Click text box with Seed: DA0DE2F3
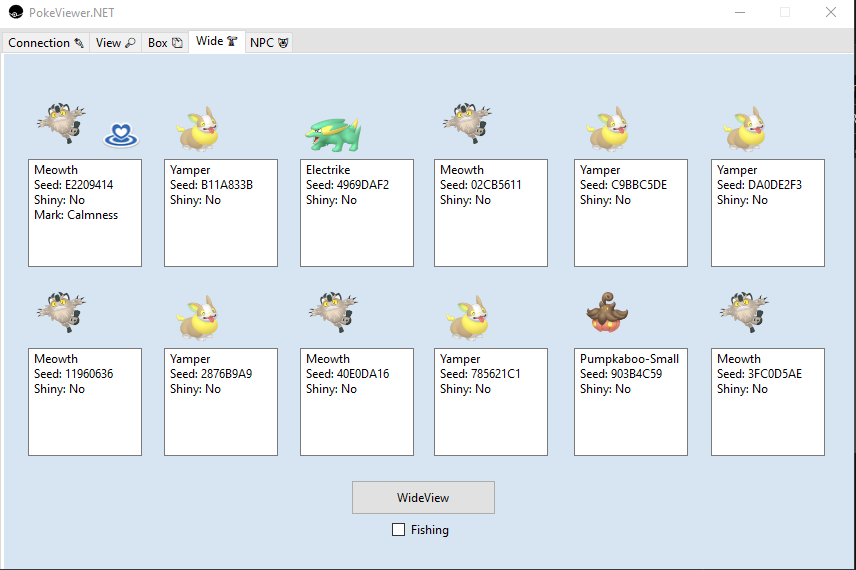856x570 pixels. pyautogui.click(x=768, y=213)
